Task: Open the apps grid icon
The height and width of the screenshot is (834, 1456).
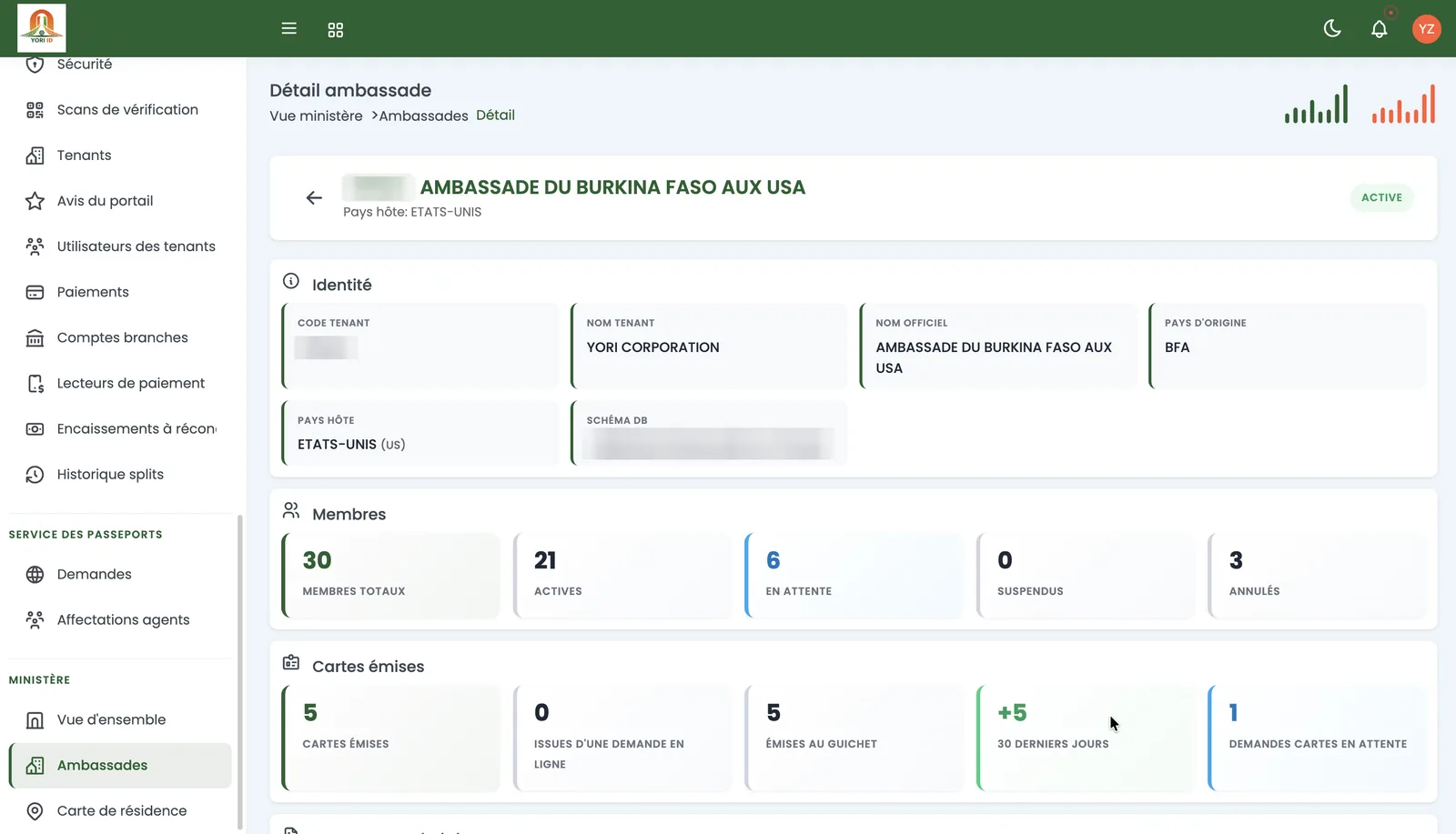Action: [335, 30]
